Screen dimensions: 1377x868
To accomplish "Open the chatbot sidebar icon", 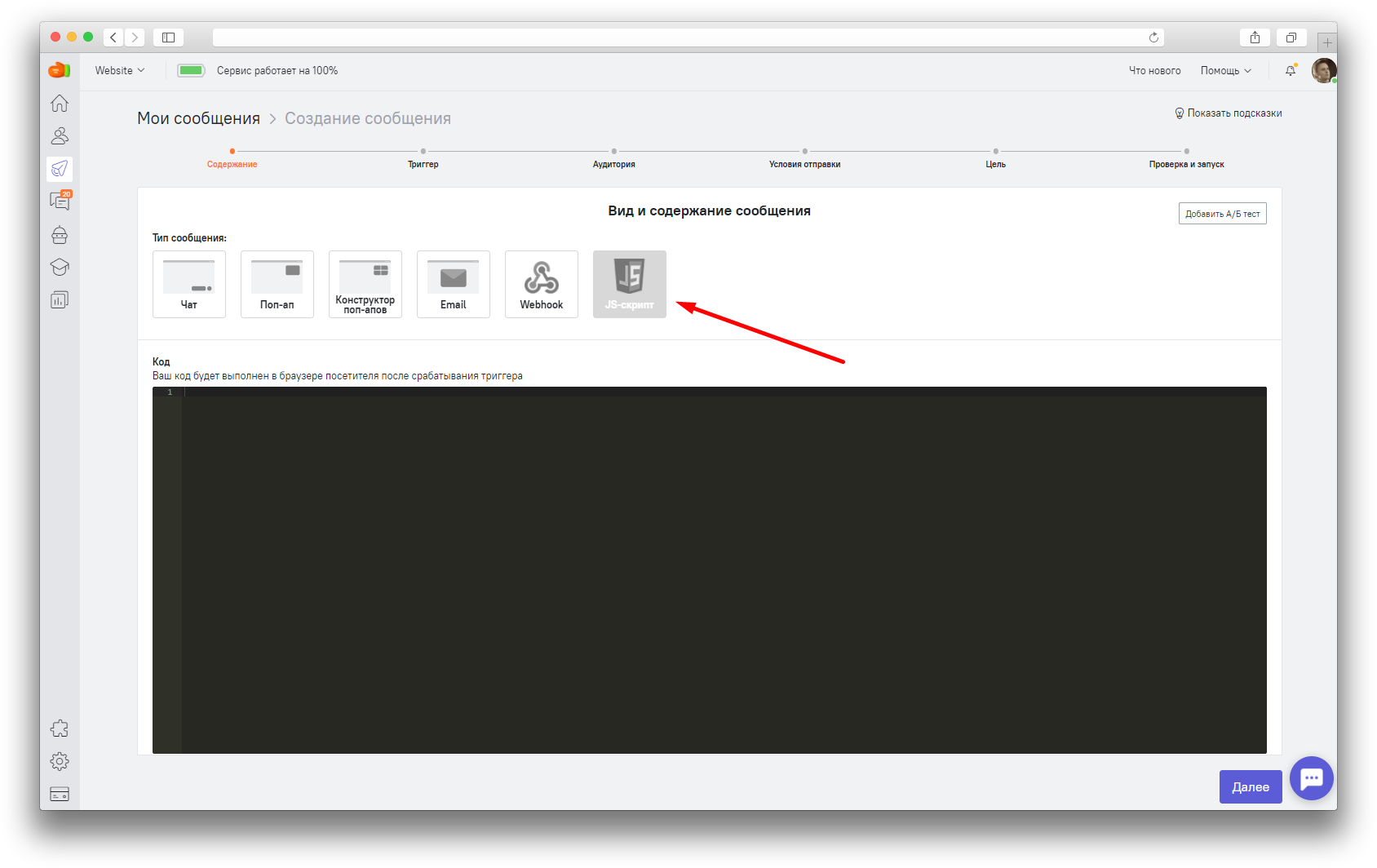I will [60, 235].
